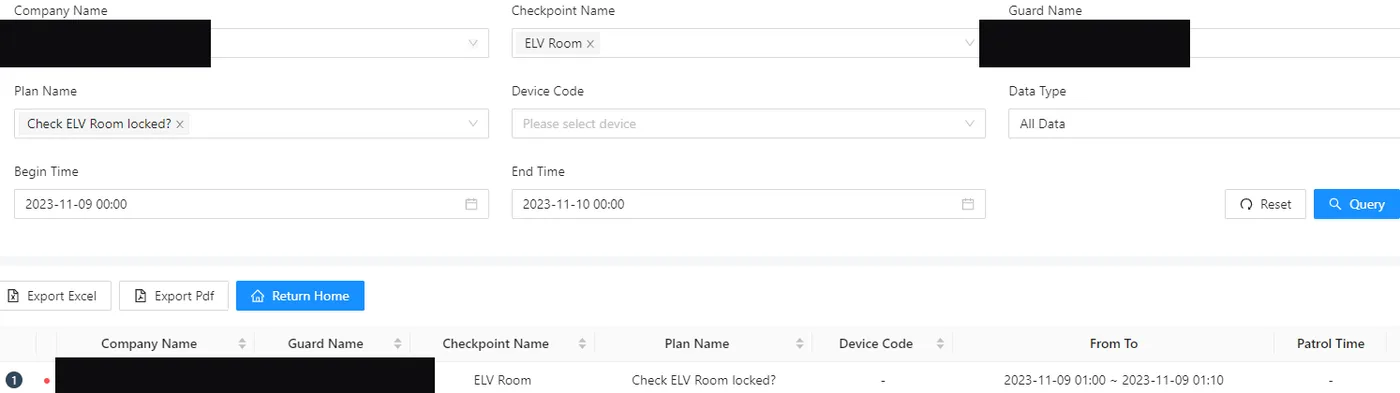Click Export Excel
Image resolution: width=1400 pixels, height=393 pixels.
[x=55, y=296]
